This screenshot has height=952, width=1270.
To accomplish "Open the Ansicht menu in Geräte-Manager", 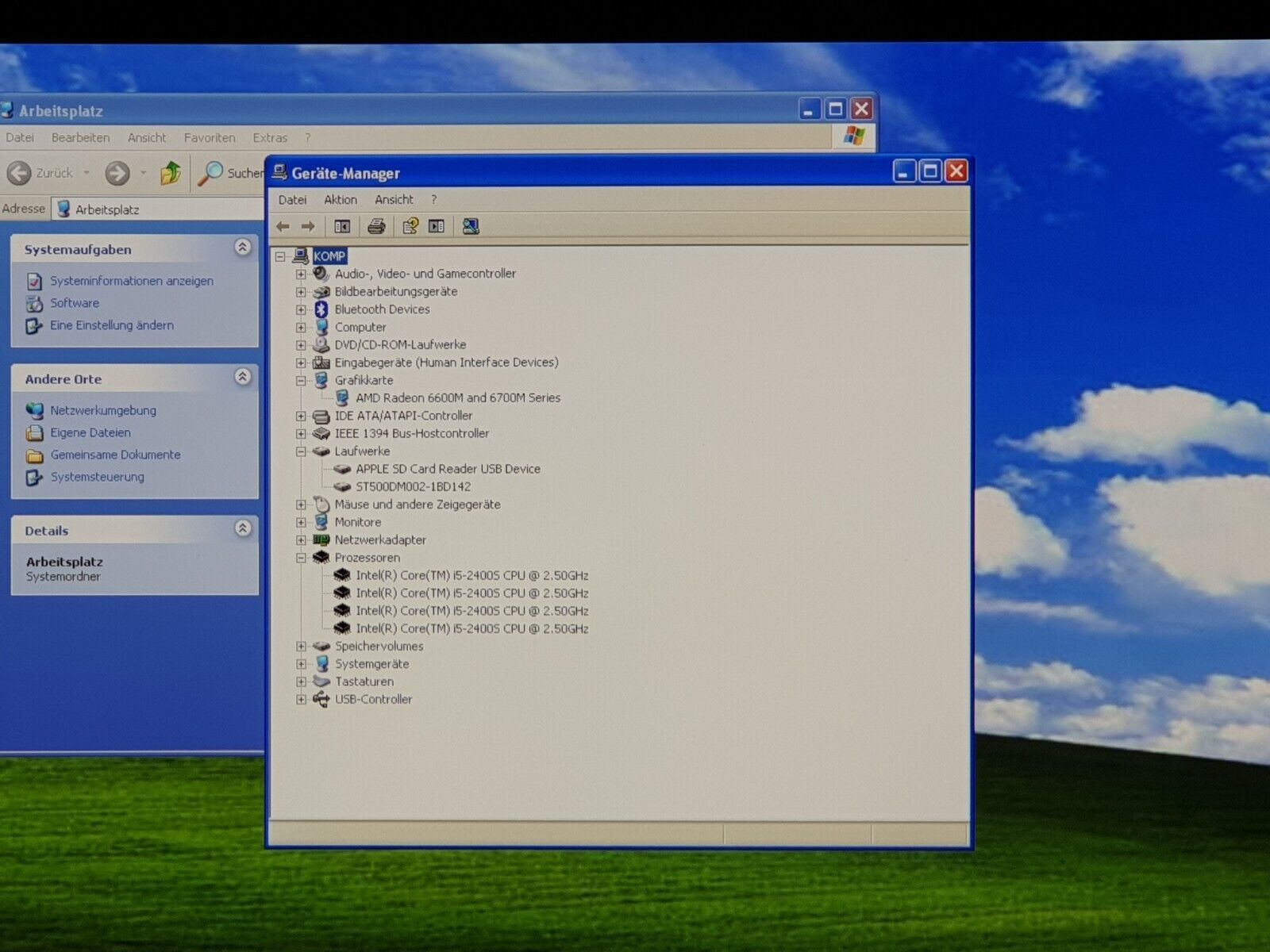I will click(394, 200).
